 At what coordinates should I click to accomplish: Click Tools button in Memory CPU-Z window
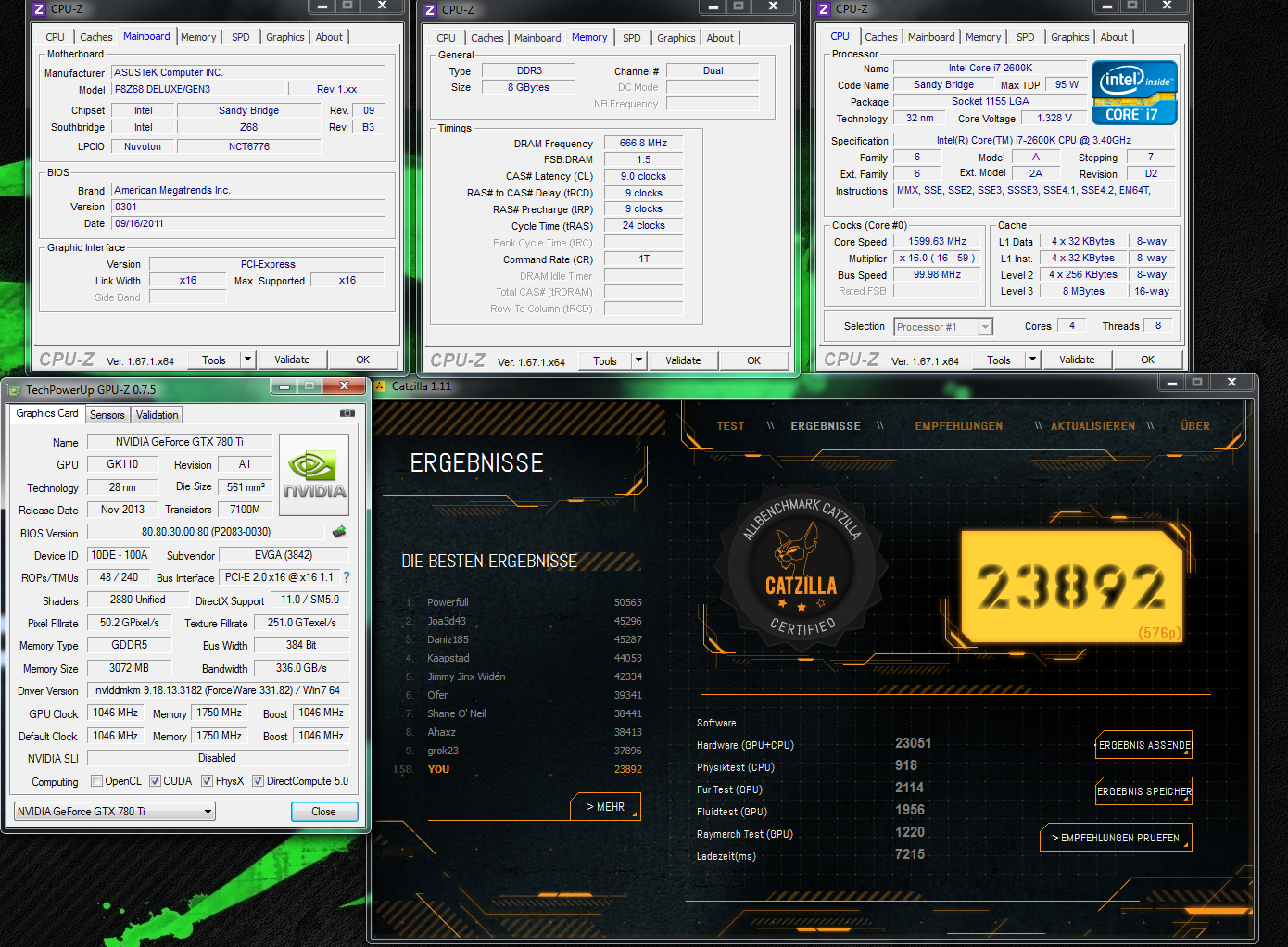pos(605,361)
